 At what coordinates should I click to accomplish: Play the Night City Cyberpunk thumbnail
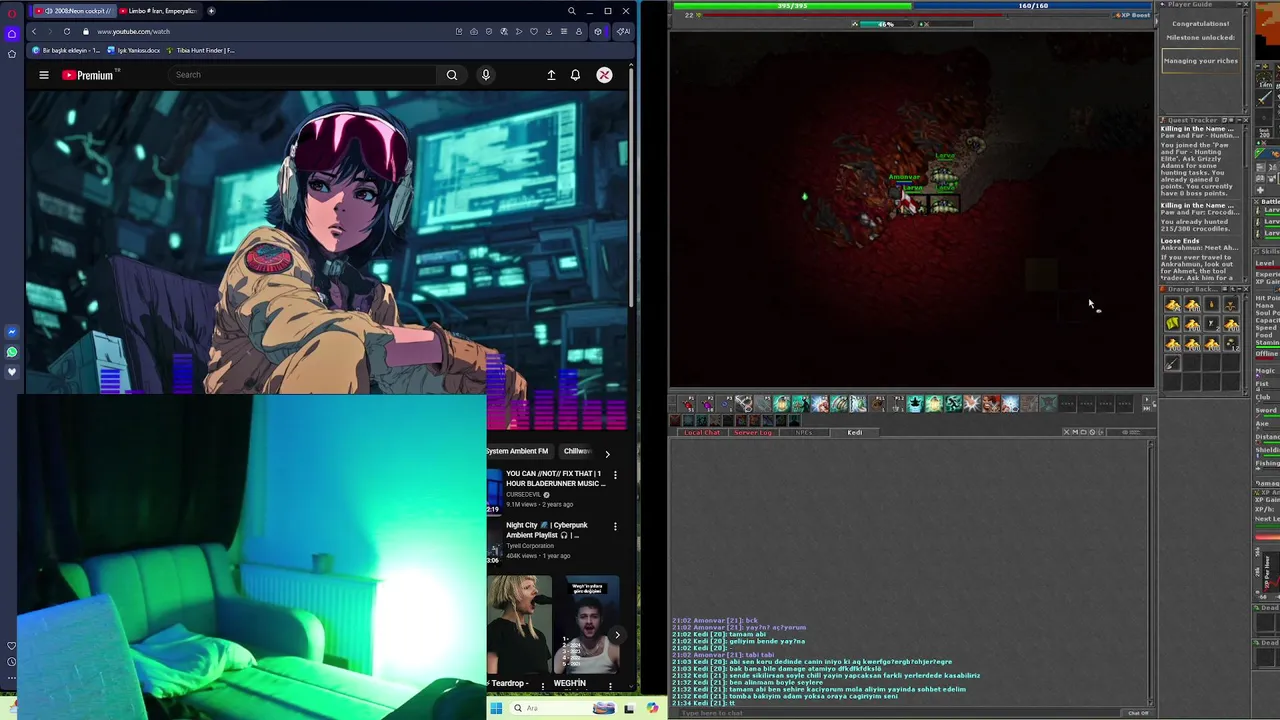(x=494, y=543)
